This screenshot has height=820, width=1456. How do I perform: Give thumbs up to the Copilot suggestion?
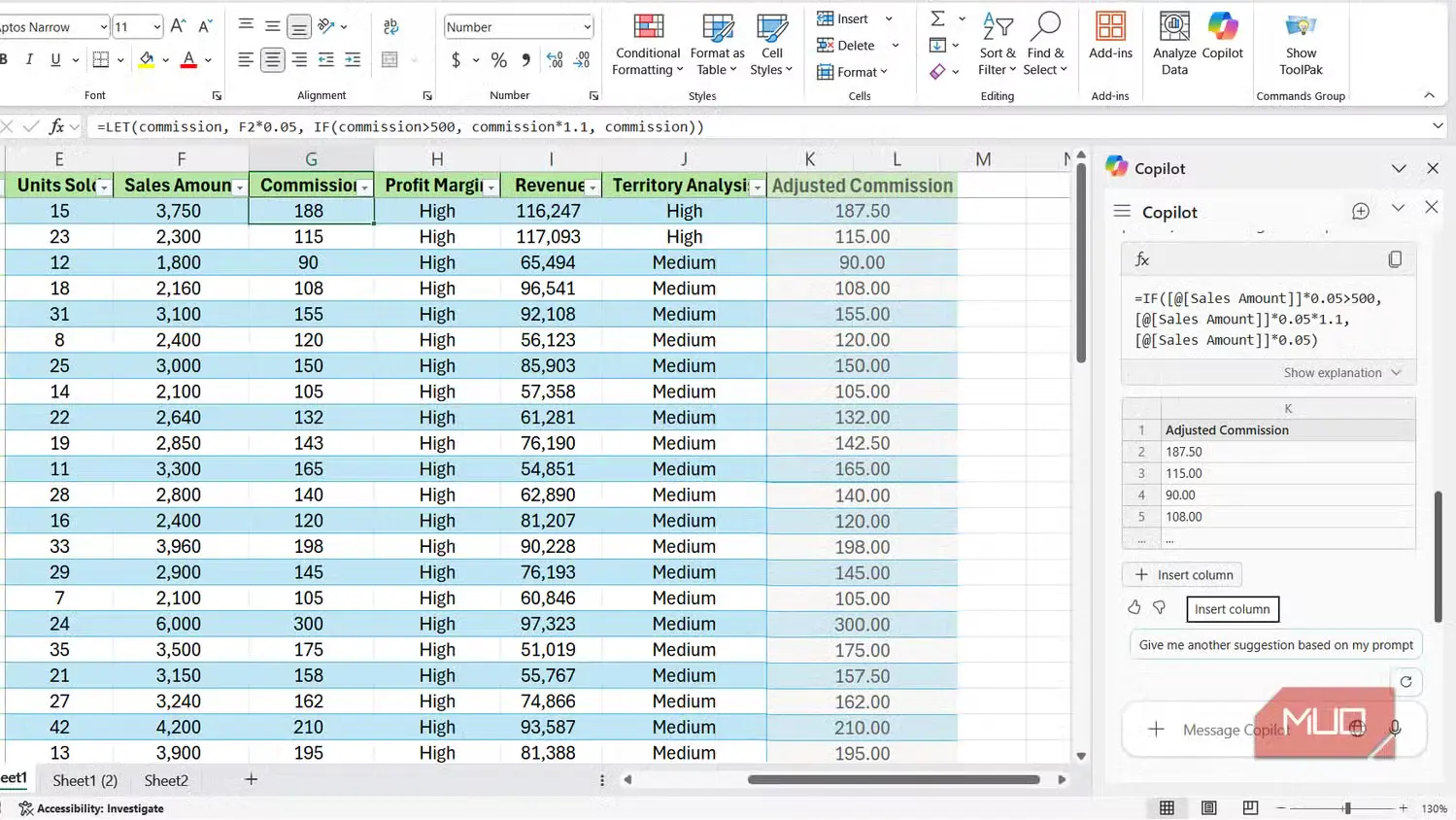(x=1134, y=607)
